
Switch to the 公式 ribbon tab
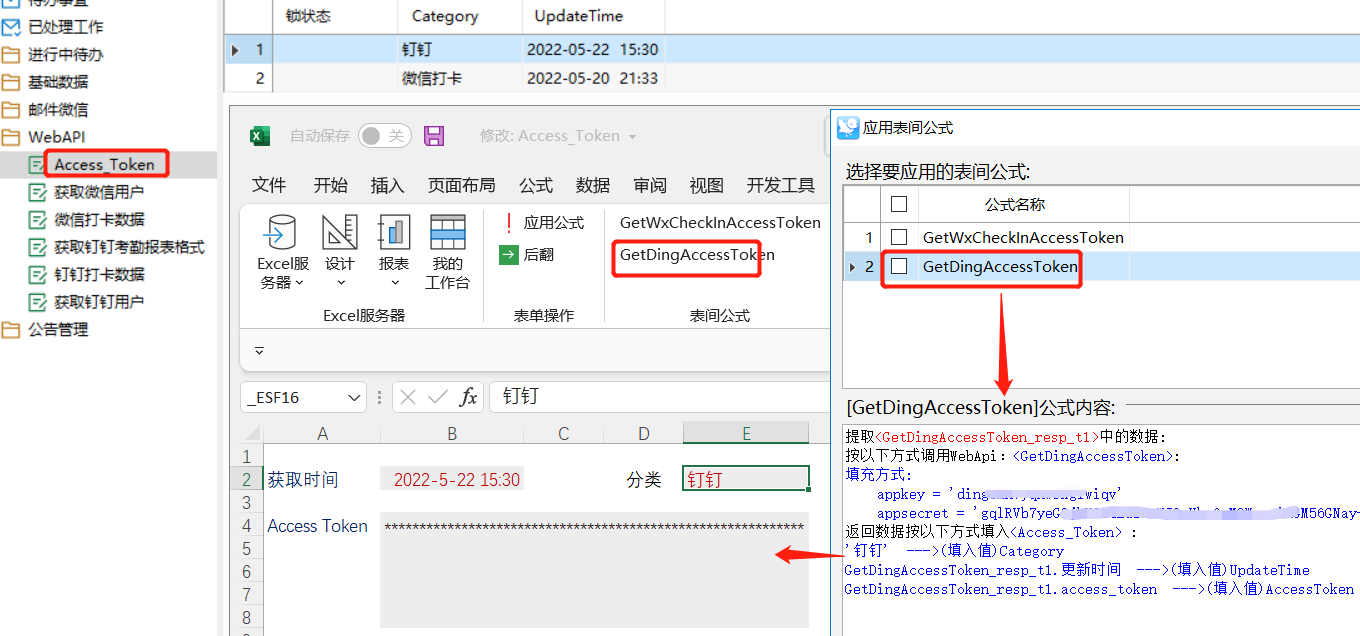click(x=536, y=184)
